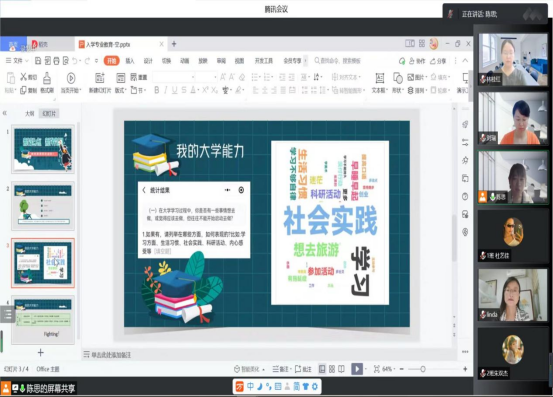Click the save icon in quick toolbar

(38, 61)
